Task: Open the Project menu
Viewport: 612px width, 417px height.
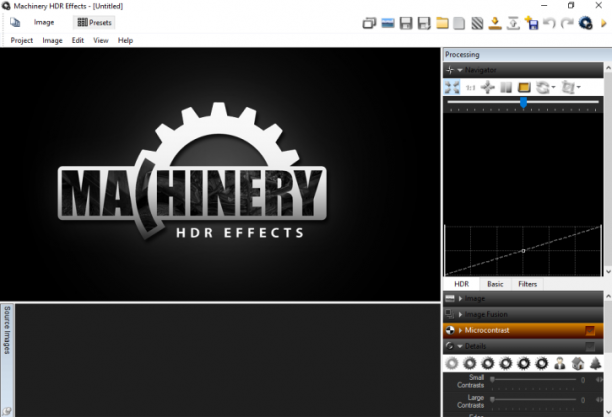Action: (21, 40)
